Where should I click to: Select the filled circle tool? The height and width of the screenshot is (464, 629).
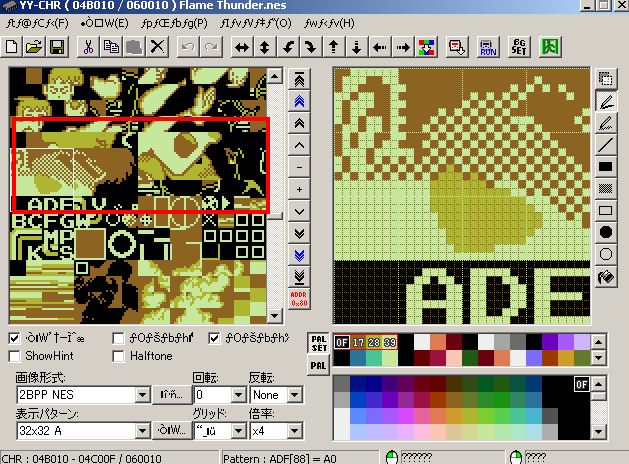pyautogui.click(x=606, y=232)
